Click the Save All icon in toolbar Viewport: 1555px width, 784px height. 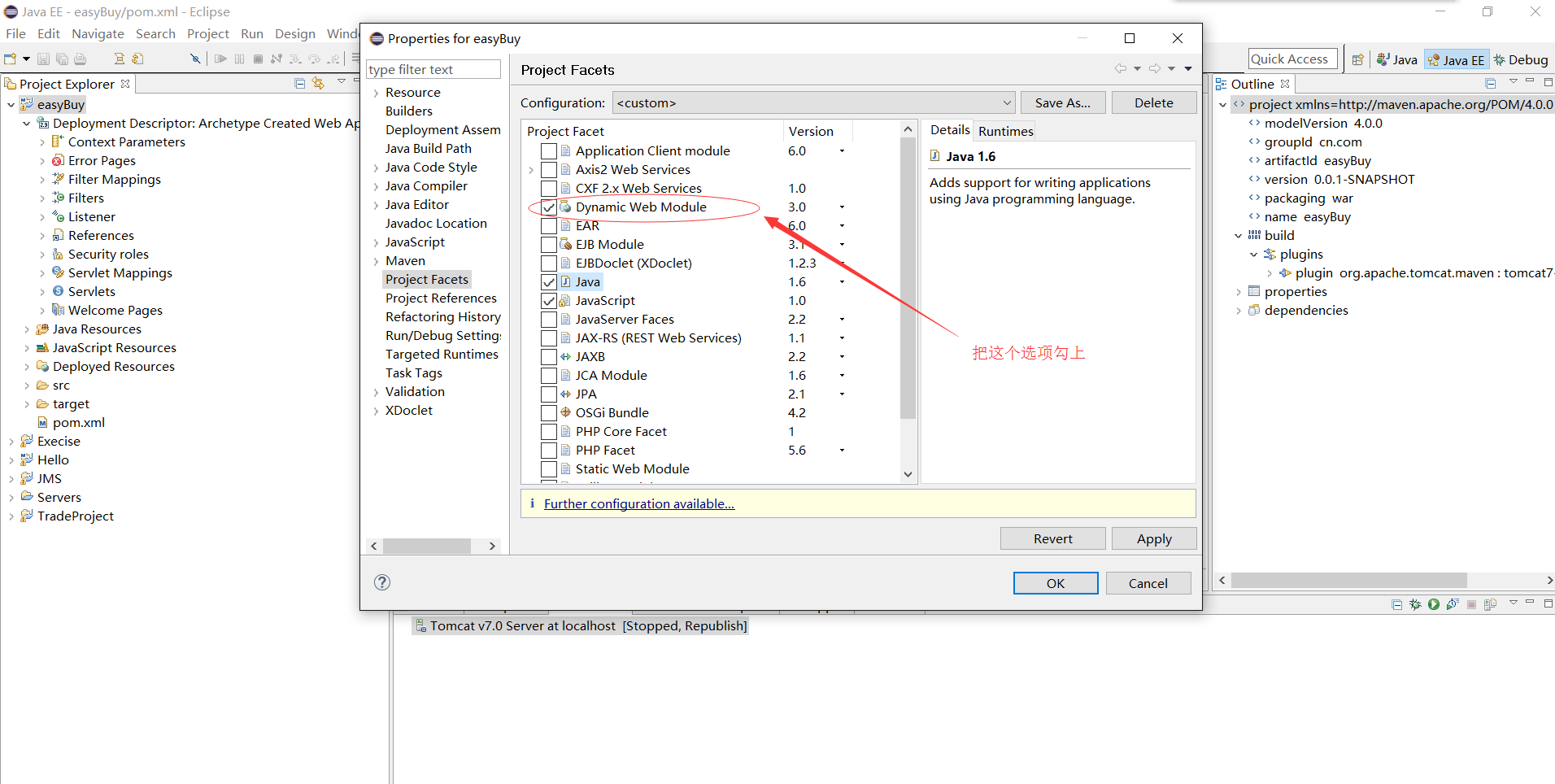click(x=62, y=59)
